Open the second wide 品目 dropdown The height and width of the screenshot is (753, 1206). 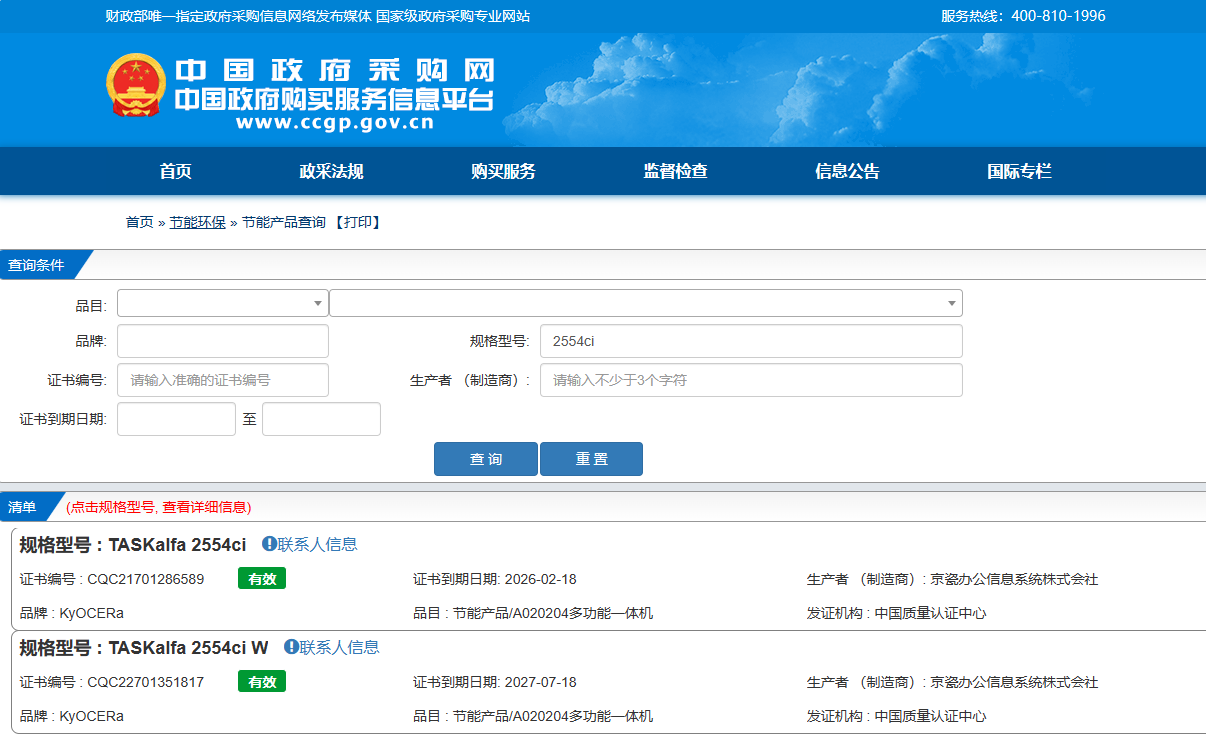646,303
